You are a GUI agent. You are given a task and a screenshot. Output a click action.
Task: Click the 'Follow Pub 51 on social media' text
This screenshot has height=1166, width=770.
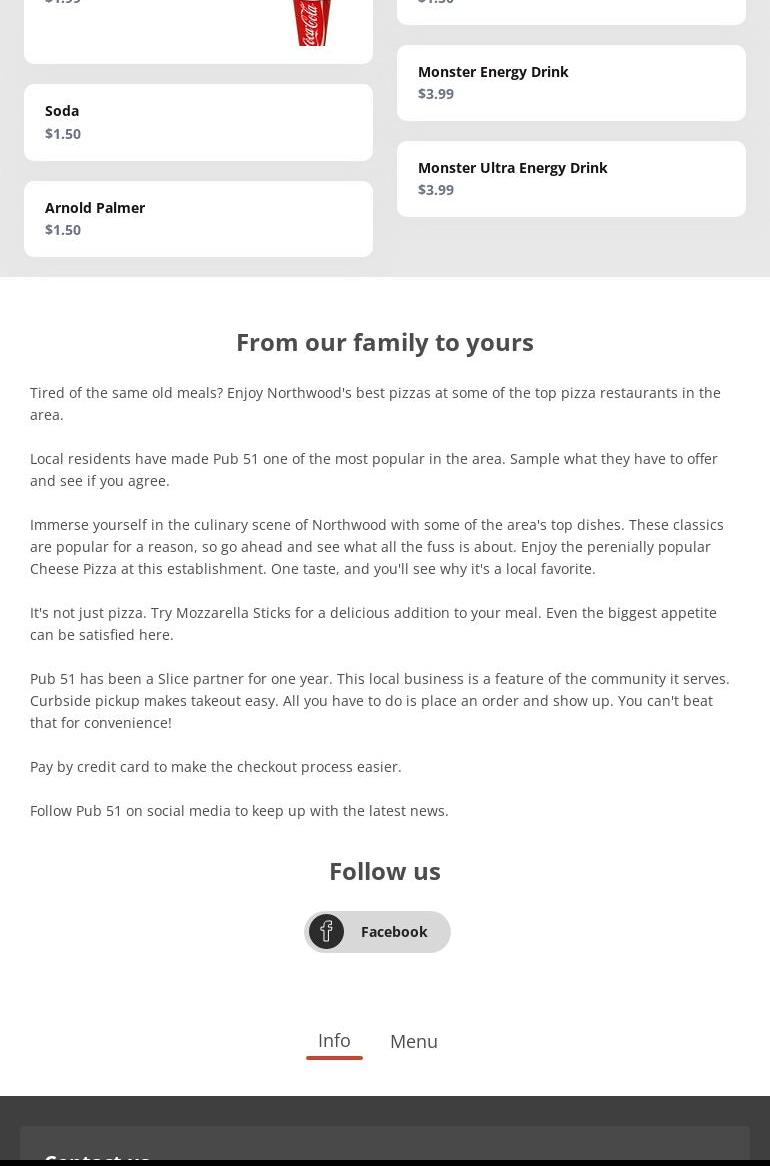[239, 811]
